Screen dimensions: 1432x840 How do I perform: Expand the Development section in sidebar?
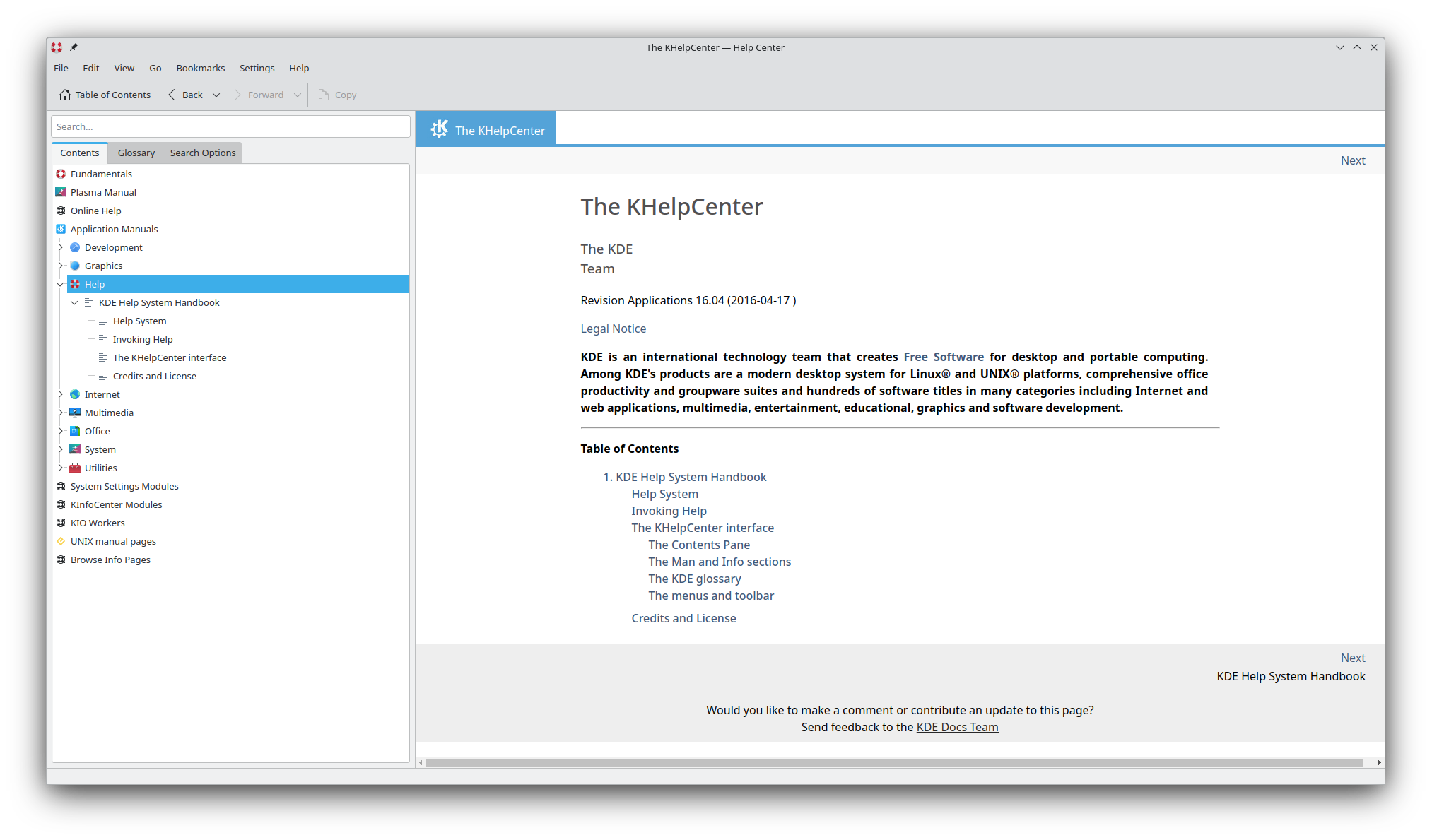(x=61, y=247)
